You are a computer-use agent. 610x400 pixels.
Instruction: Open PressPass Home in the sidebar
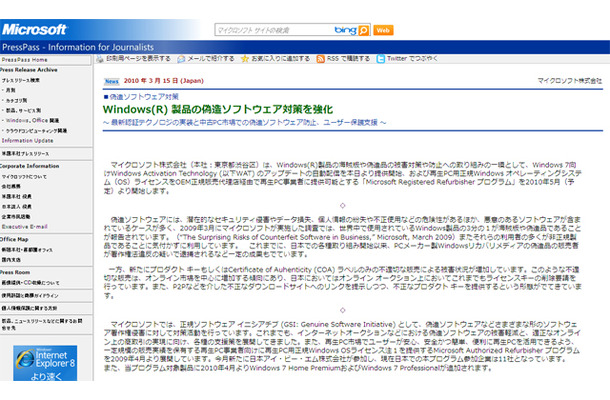pyautogui.click(x=25, y=60)
